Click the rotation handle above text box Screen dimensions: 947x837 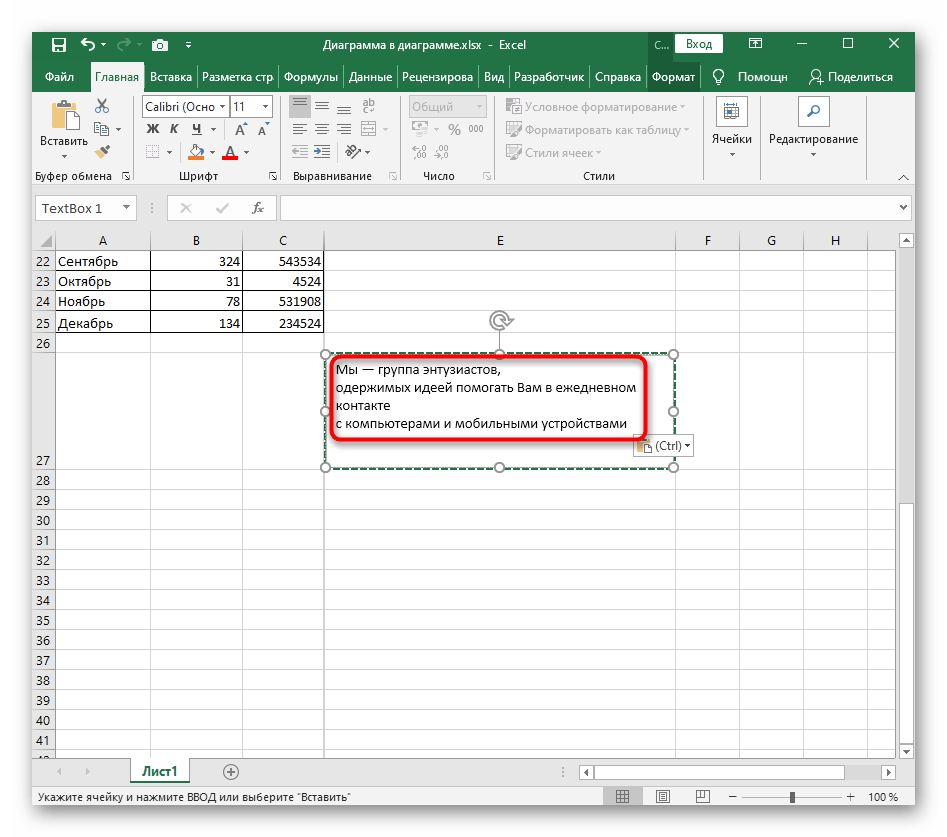(500, 320)
